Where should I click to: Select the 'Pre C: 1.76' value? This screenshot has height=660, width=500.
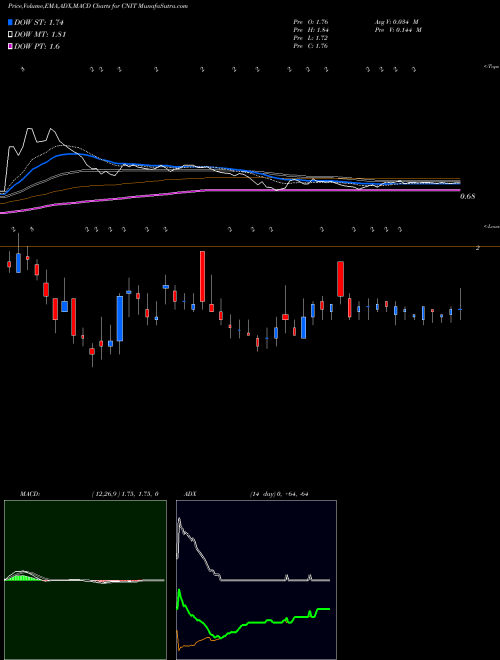(x=311, y=46)
